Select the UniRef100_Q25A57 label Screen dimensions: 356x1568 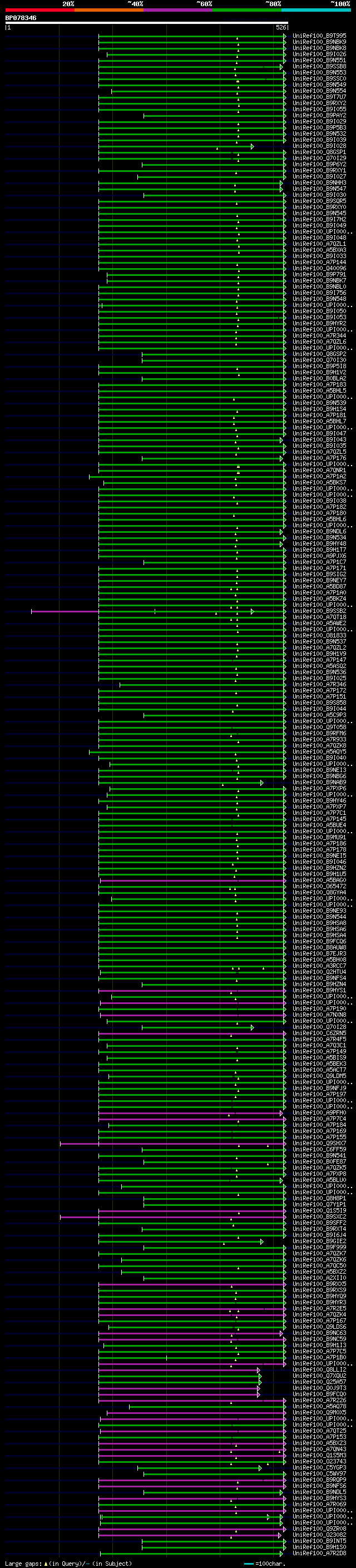[319, 1382]
